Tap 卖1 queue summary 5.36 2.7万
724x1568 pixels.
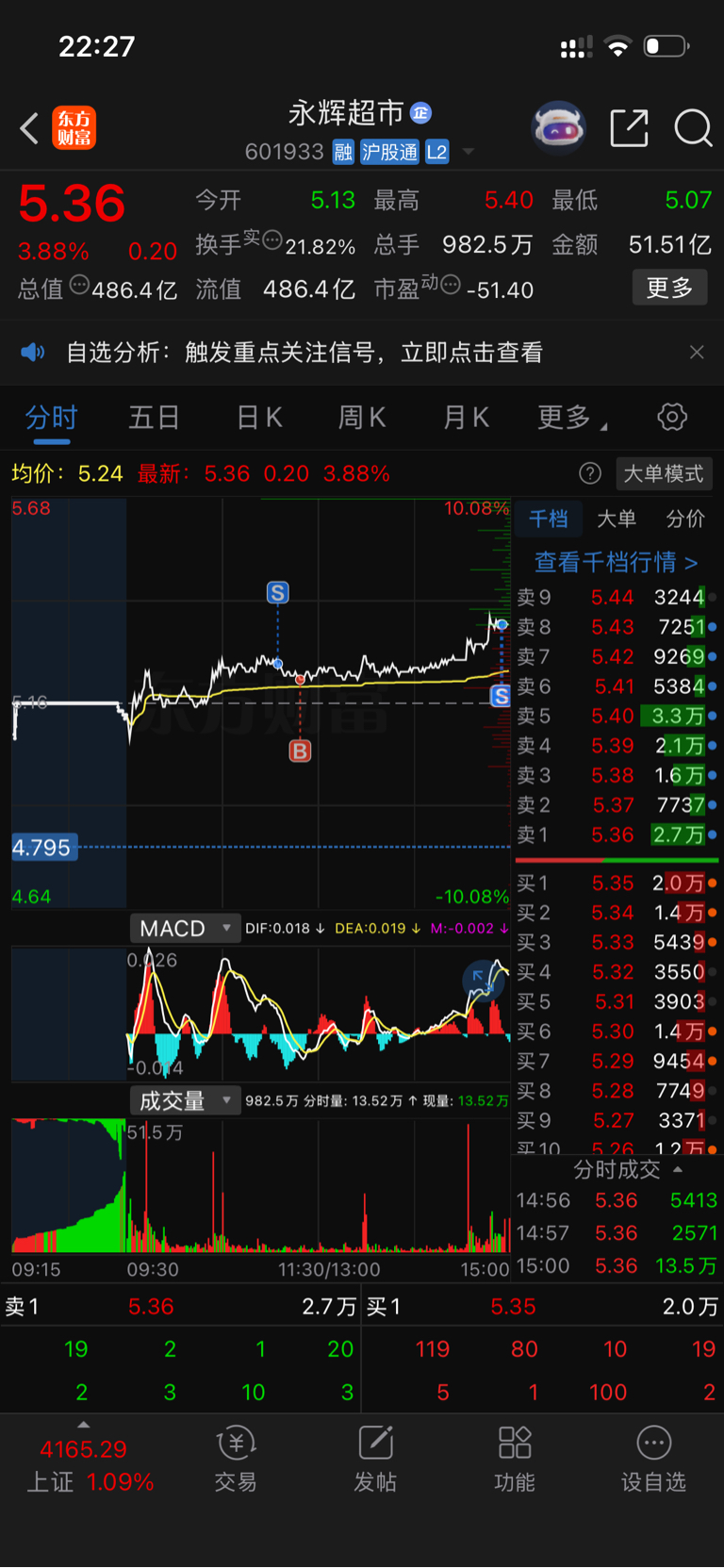coord(181,1307)
